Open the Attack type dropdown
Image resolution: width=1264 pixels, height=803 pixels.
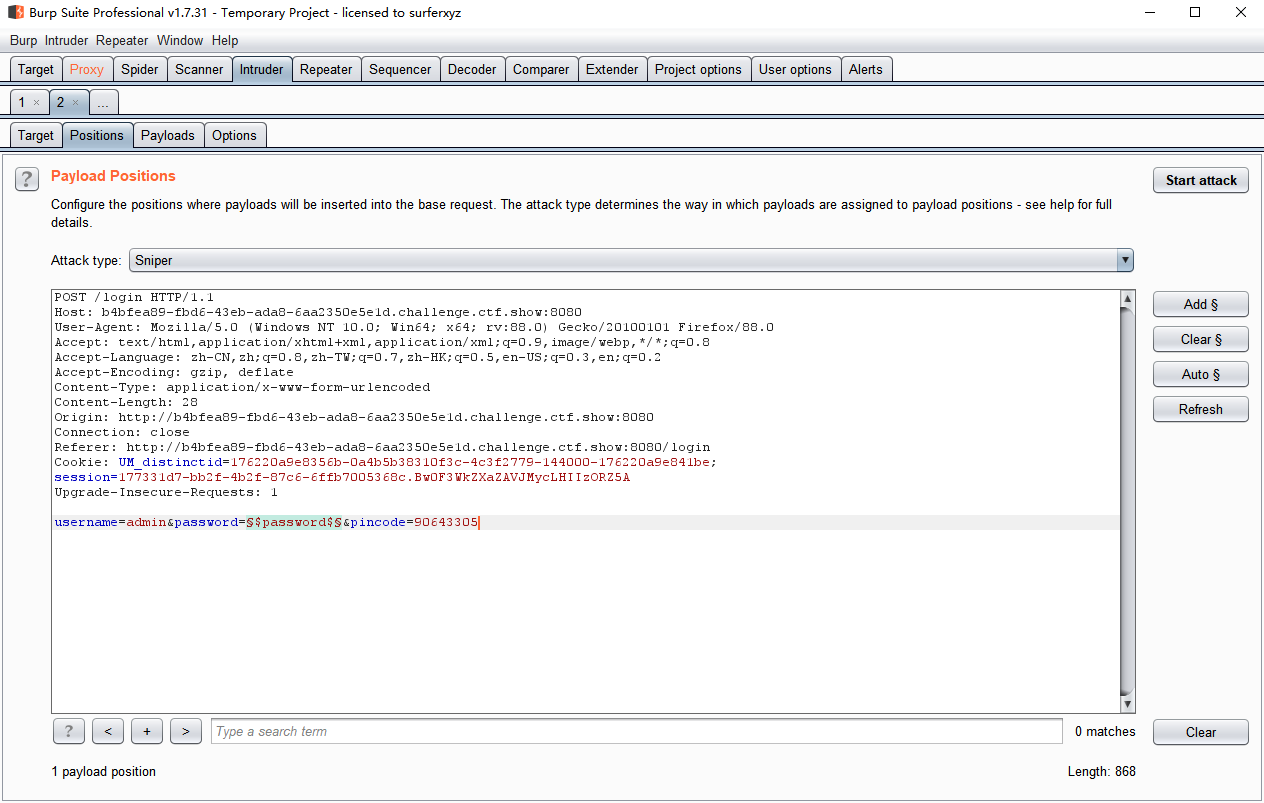pos(631,260)
